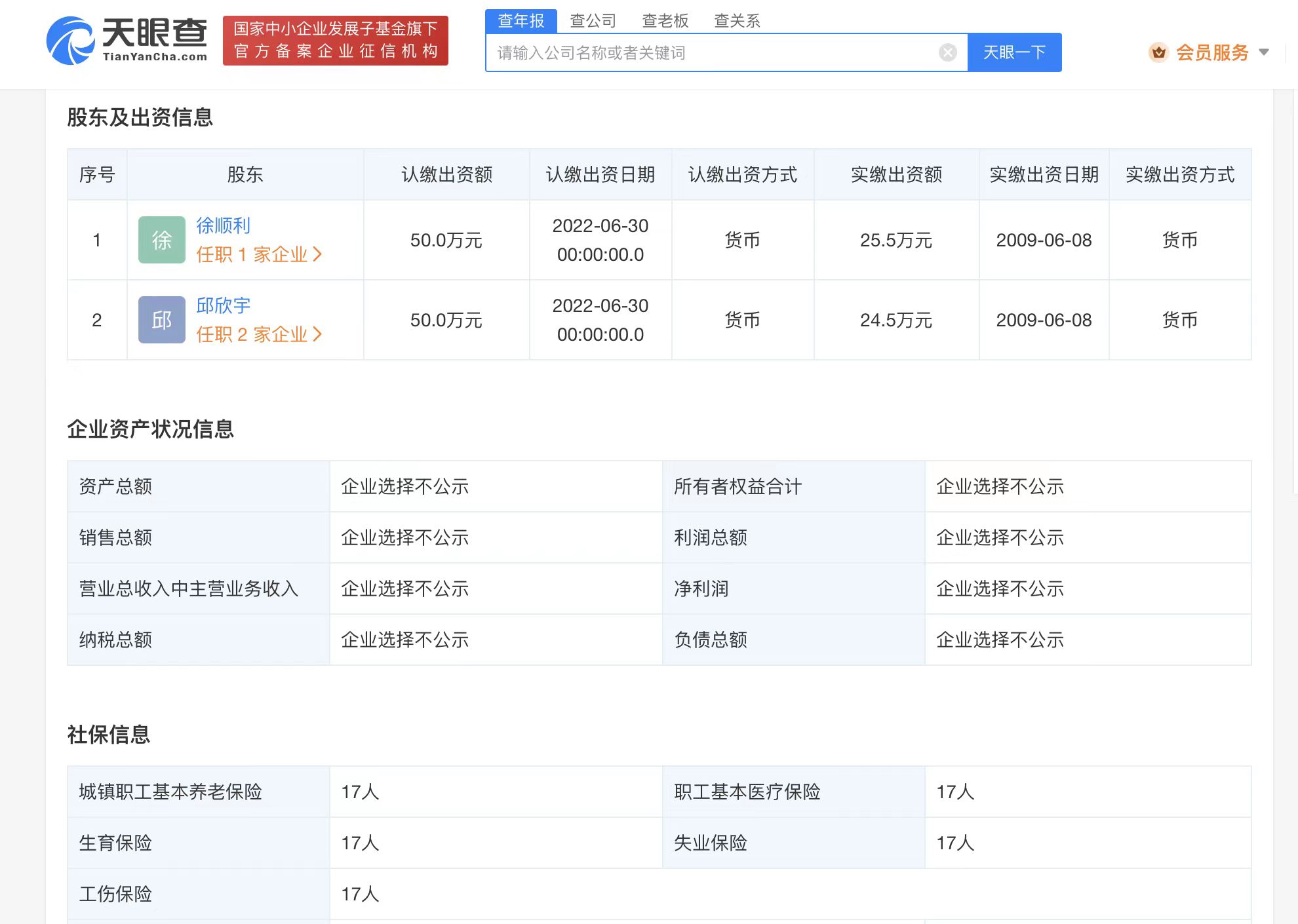Open shareholder 徐顺利 profile link

[x=223, y=225]
